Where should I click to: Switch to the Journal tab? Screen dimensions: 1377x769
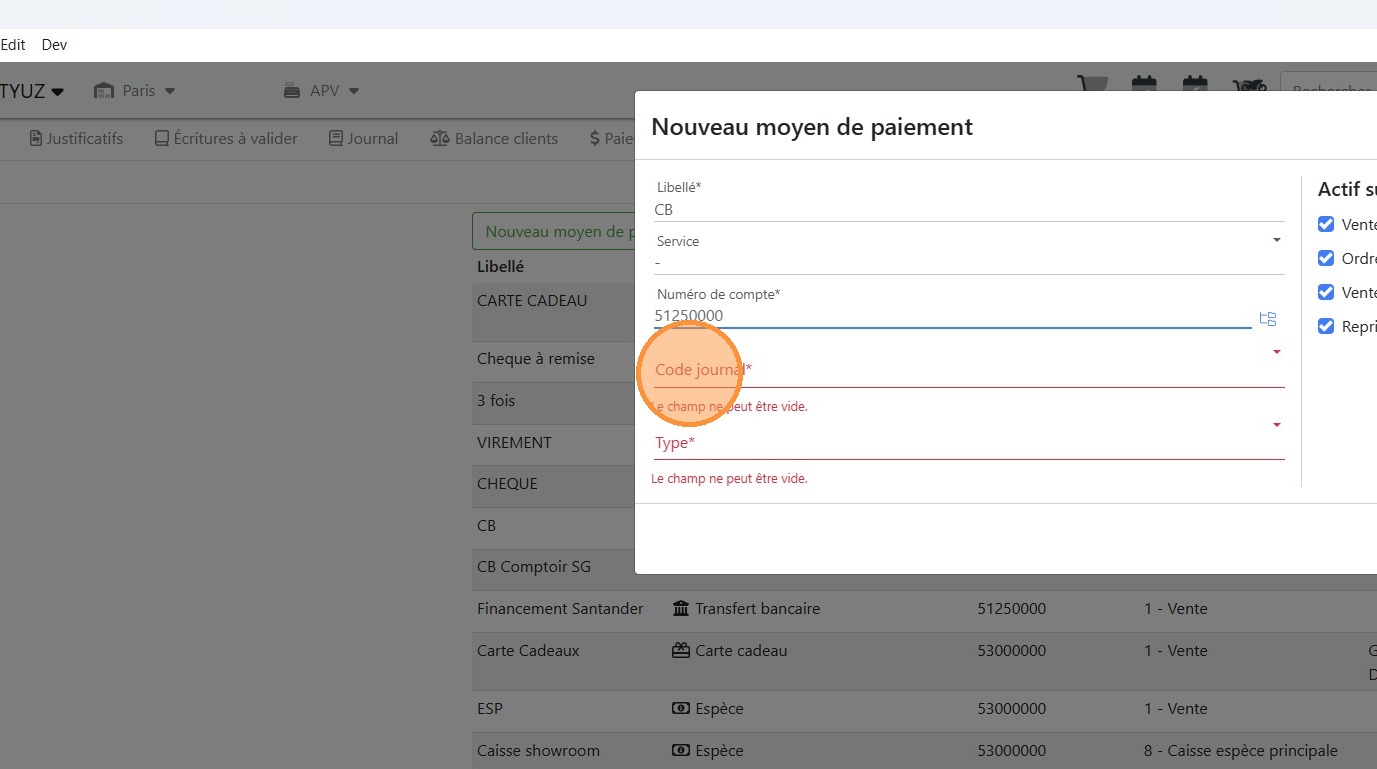click(x=364, y=139)
